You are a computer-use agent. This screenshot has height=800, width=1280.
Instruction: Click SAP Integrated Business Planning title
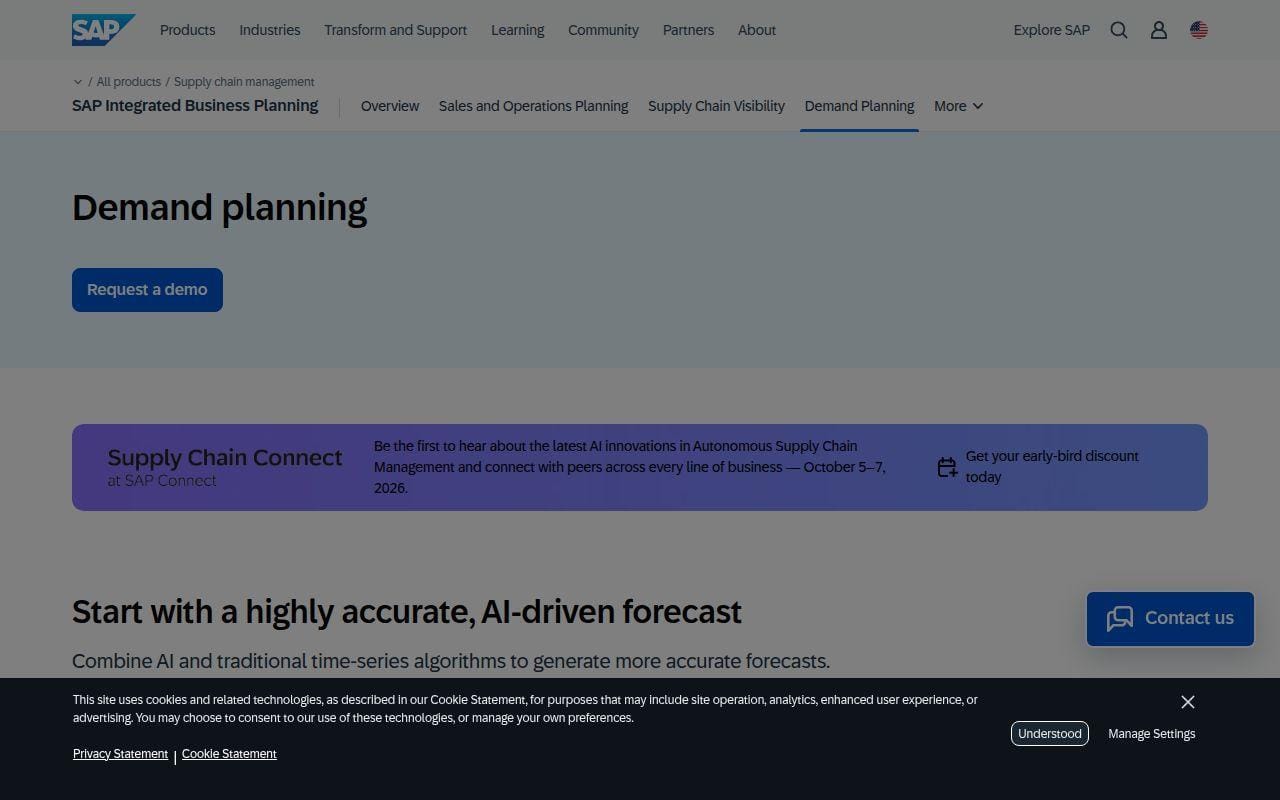[195, 105]
